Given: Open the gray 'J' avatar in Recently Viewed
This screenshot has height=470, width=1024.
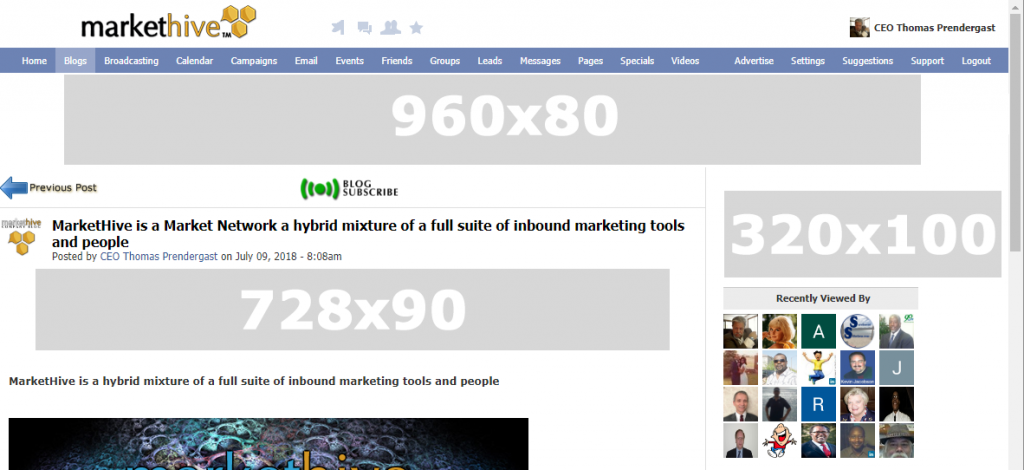Looking at the screenshot, I should coord(897,368).
